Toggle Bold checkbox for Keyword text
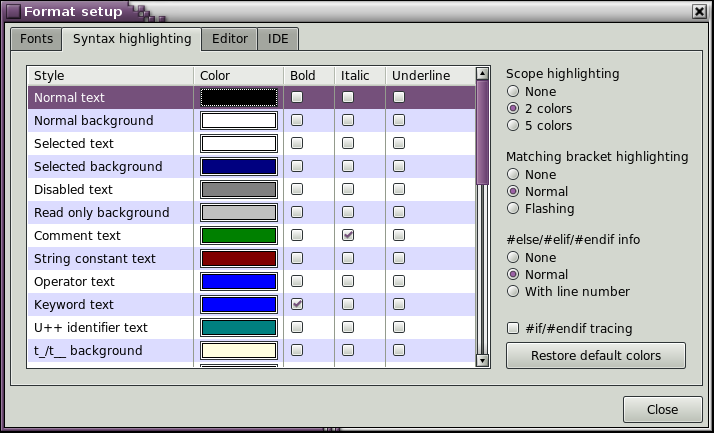 tap(297, 304)
